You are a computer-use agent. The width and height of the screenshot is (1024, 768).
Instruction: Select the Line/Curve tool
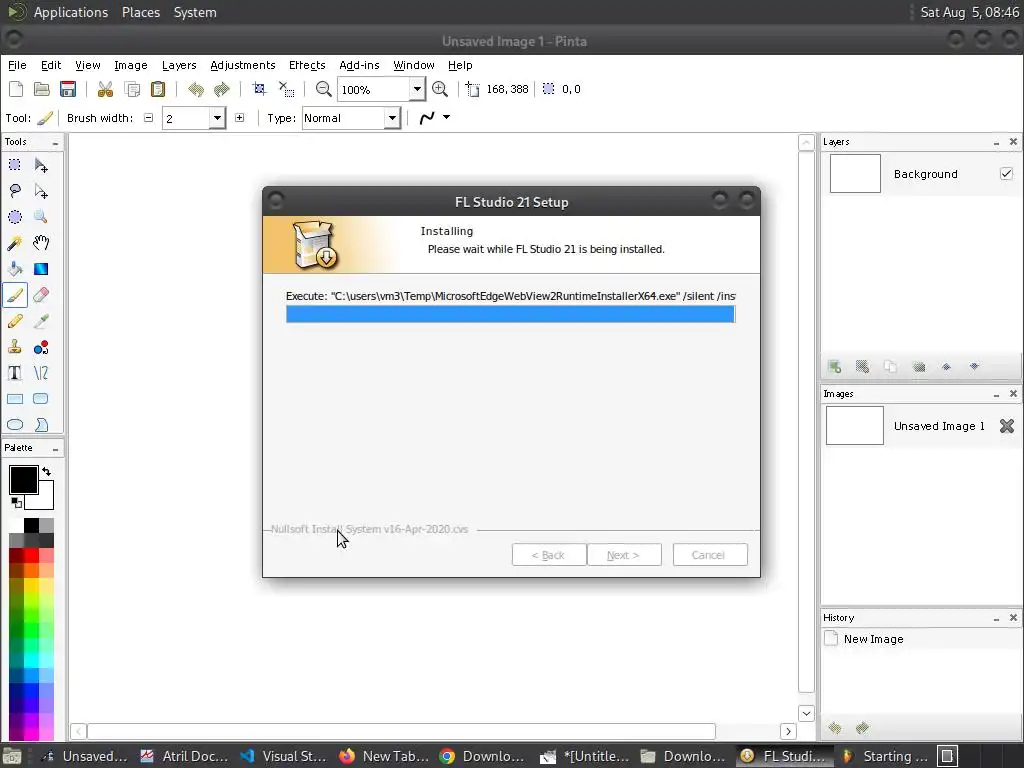(x=41, y=373)
